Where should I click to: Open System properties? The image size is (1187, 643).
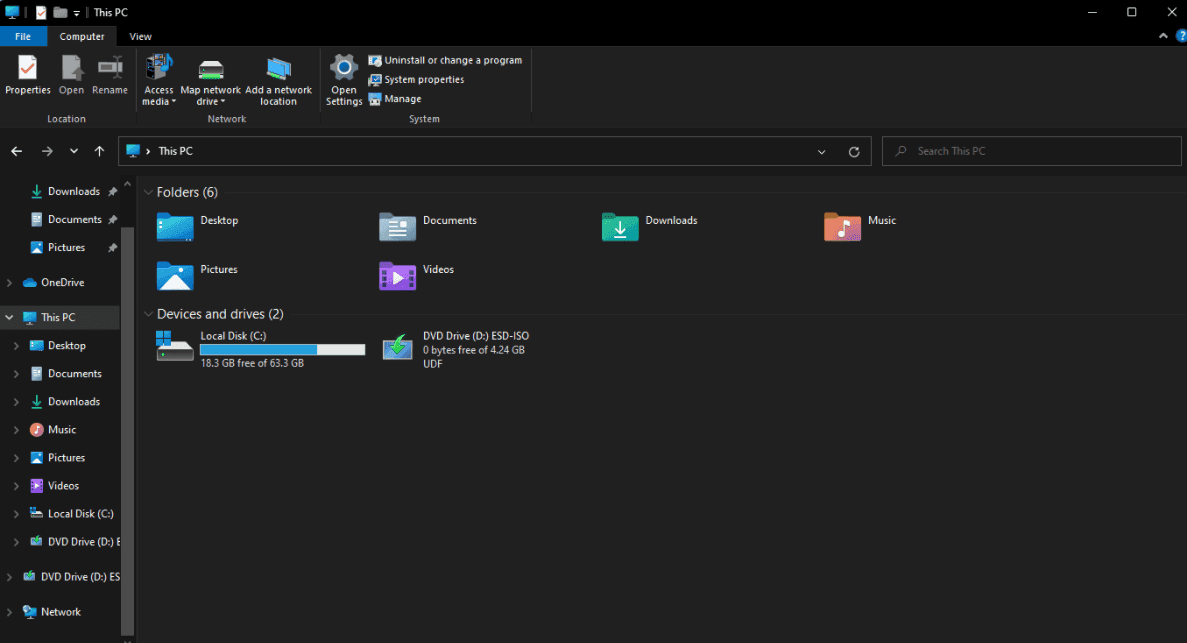416,80
